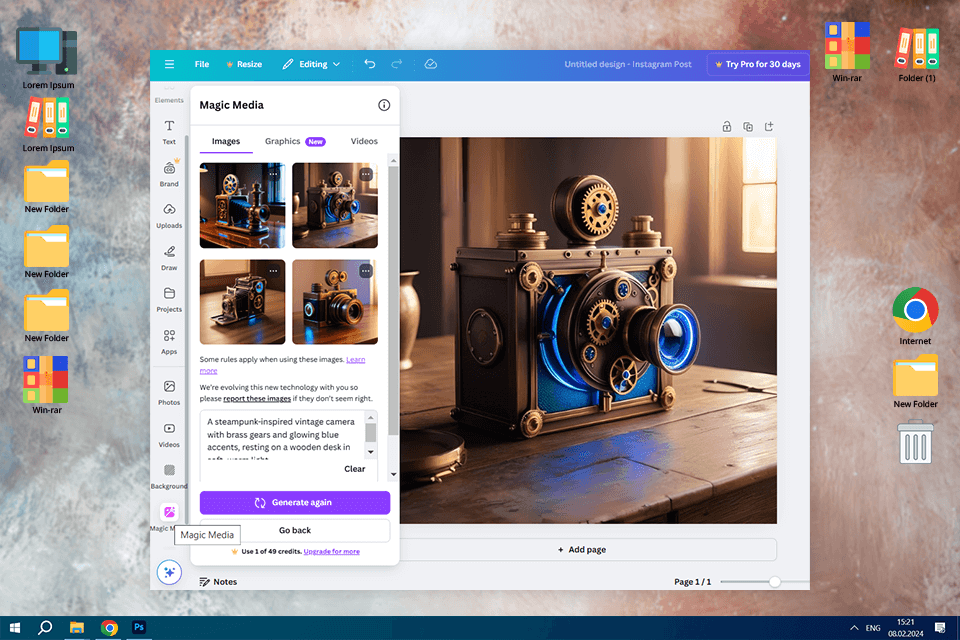Image resolution: width=960 pixels, height=640 pixels.
Task: Open Upgrade for more link
Action: tap(331, 552)
